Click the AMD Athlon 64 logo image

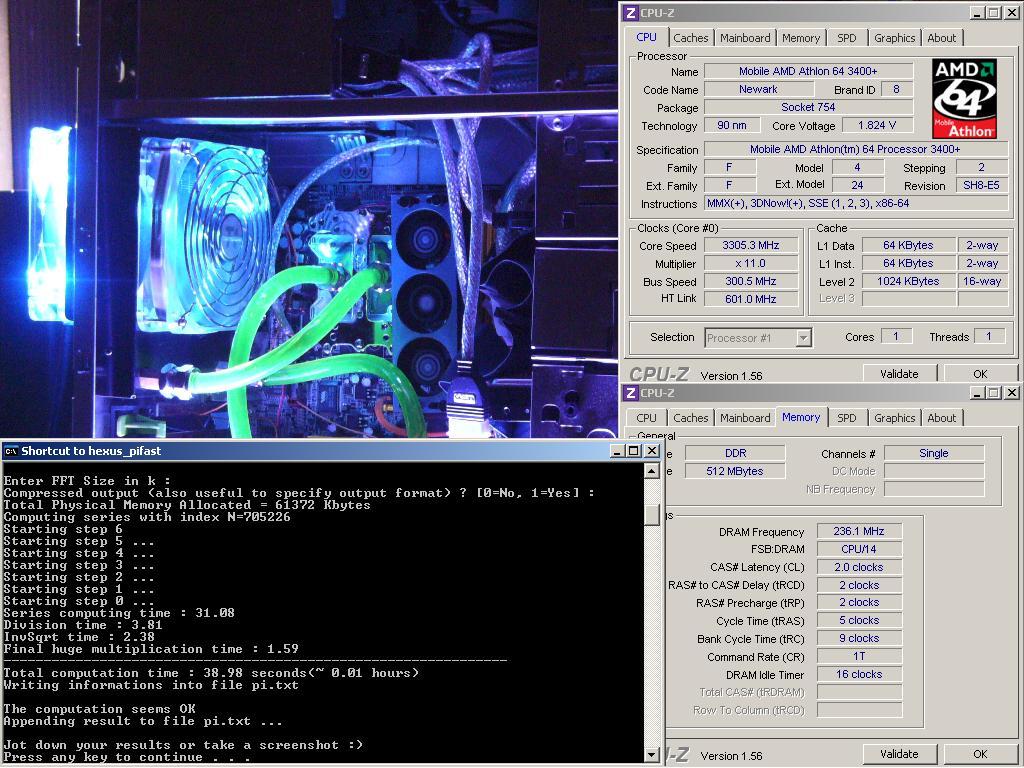964,99
